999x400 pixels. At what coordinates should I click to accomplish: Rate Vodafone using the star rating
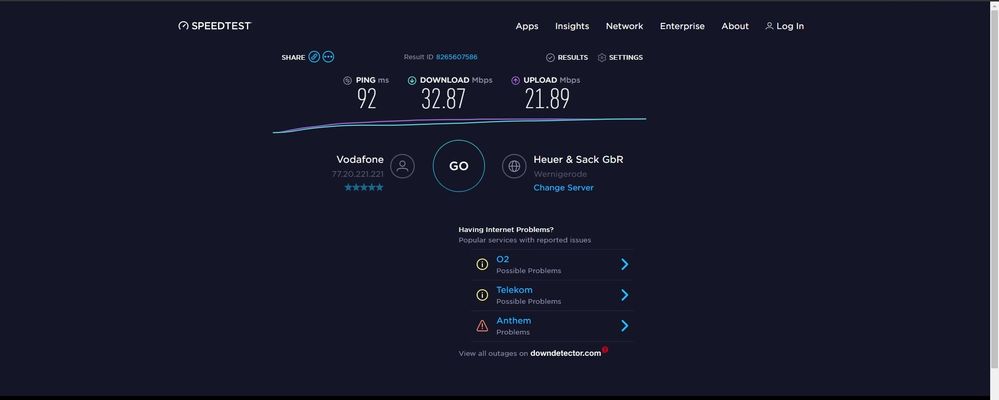364,187
